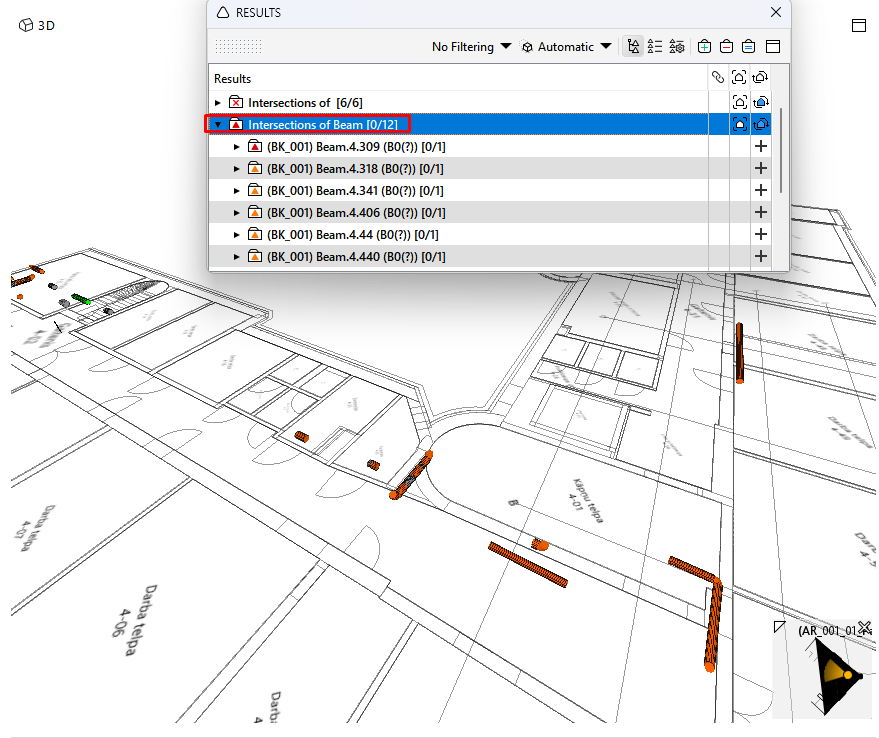This screenshot has width=879, height=738.
Task: Click the 3D view cube icon
Action: point(26,25)
